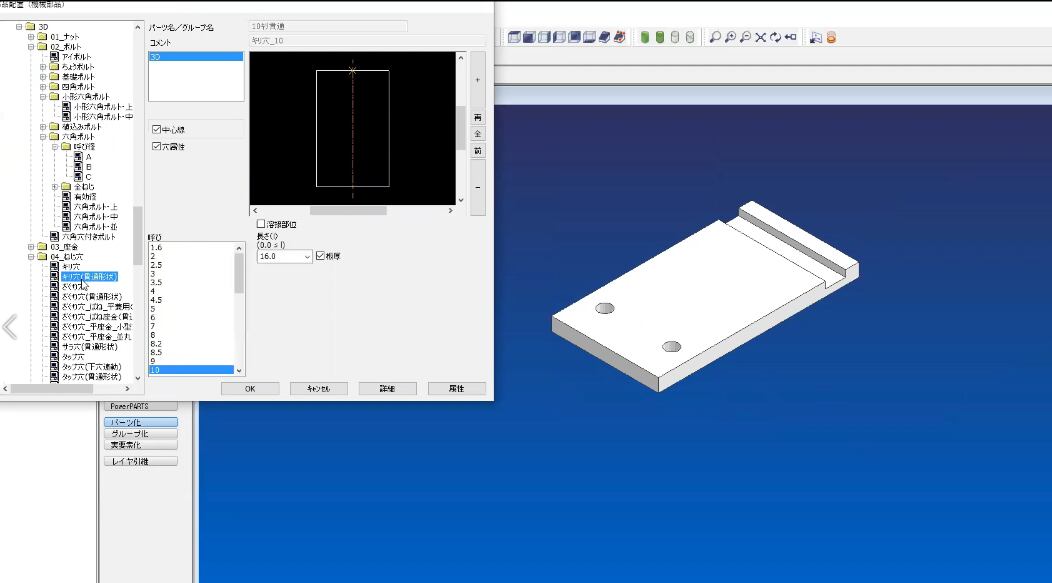
Task: Click the zoom in magnifier icon
Action: pos(731,38)
